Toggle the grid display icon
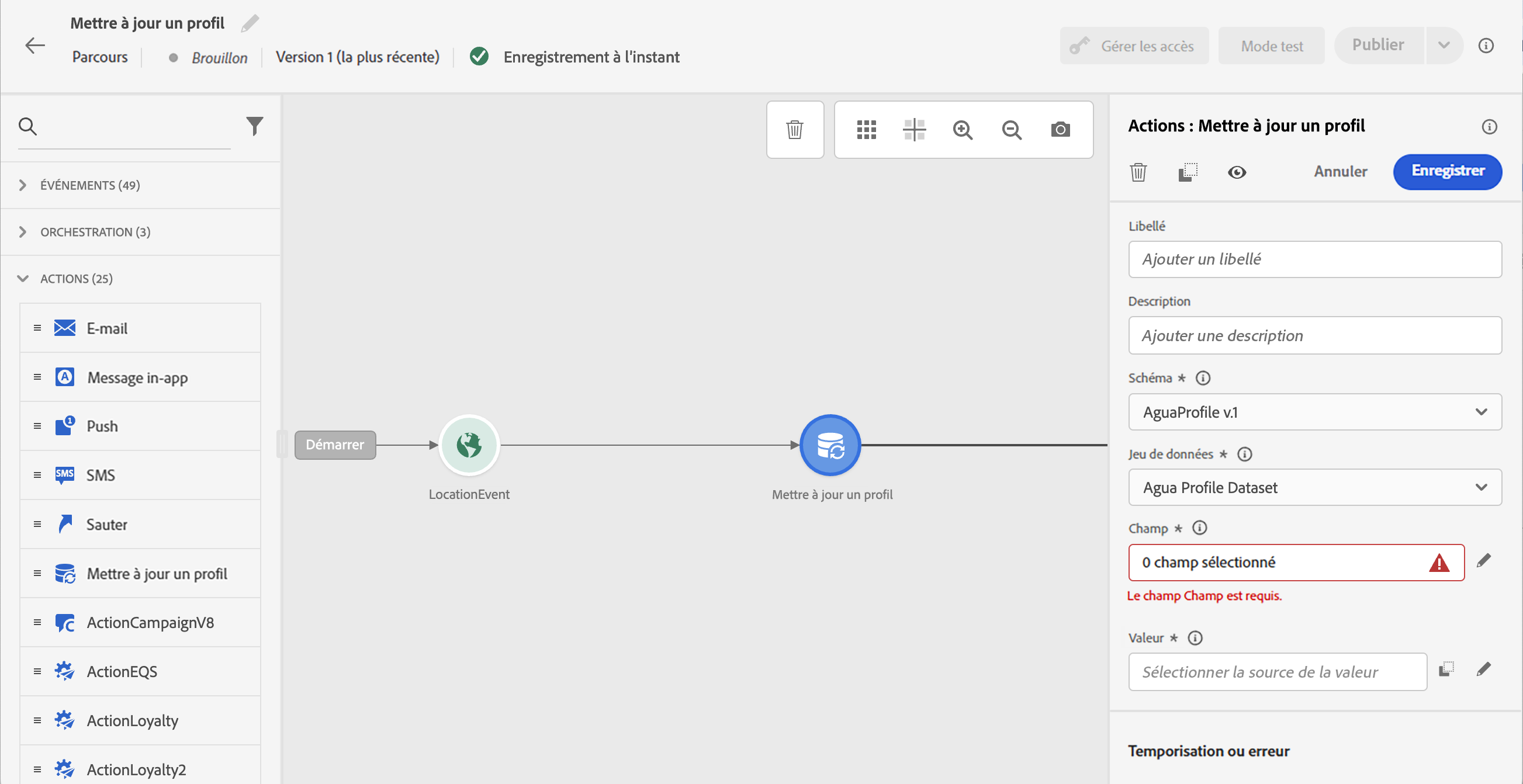 pos(866,129)
